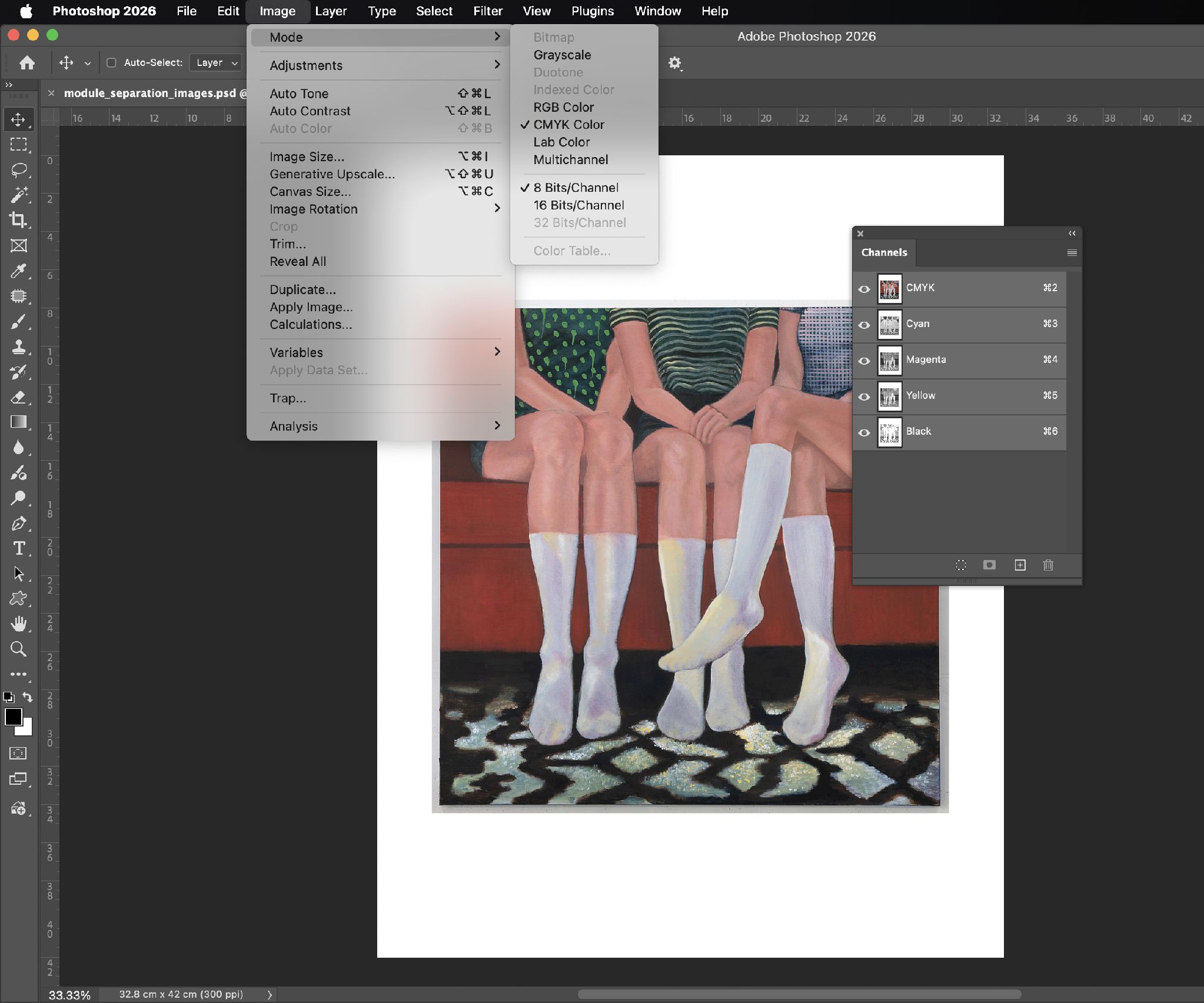Hide the Magenta channel visibility eye

pos(864,361)
